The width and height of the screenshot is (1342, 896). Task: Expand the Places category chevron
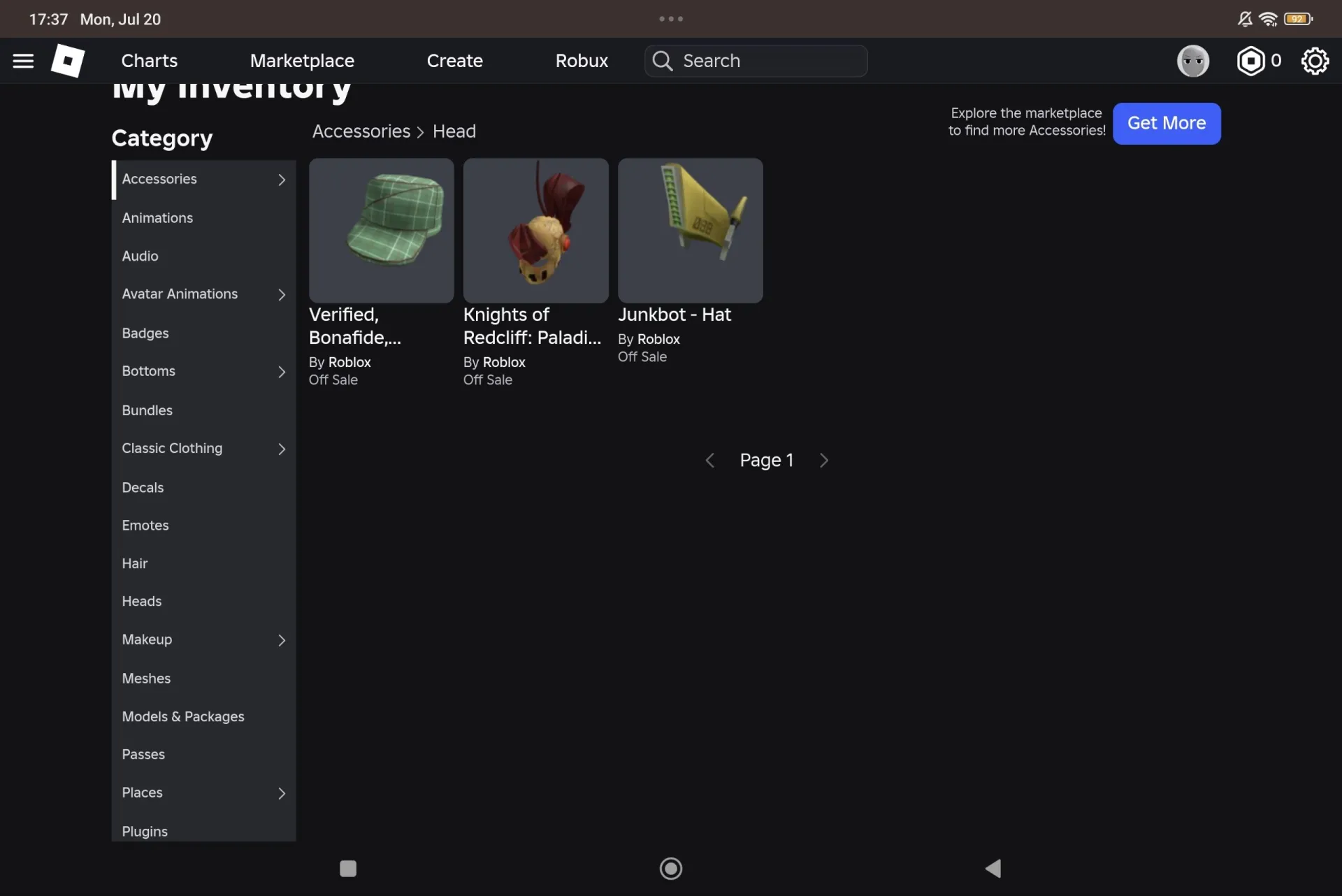(281, 793)
